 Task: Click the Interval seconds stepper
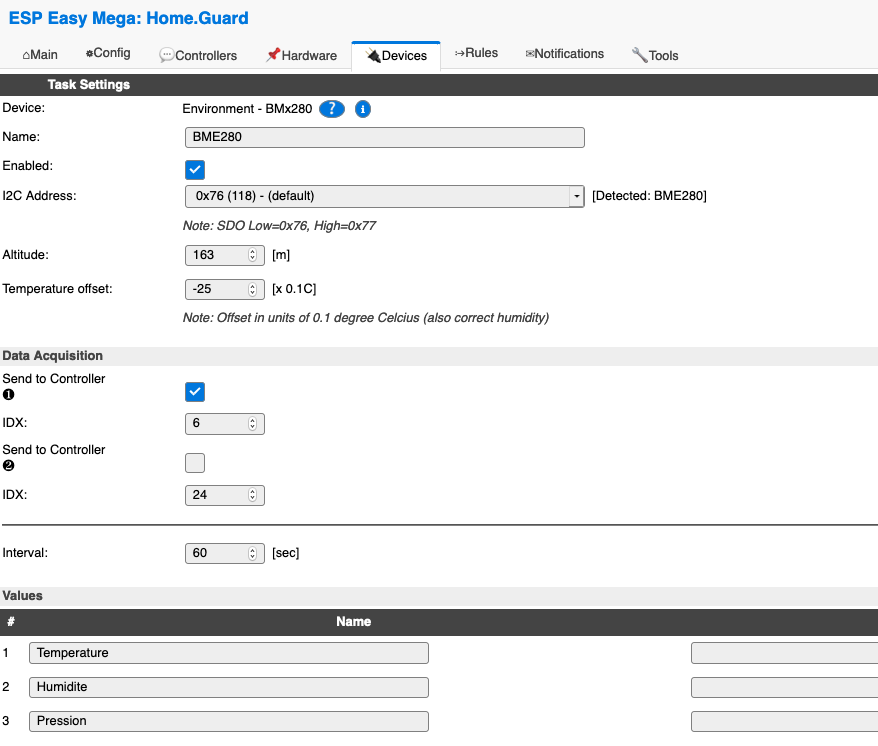pyautogui.click(x=252, y=553)
